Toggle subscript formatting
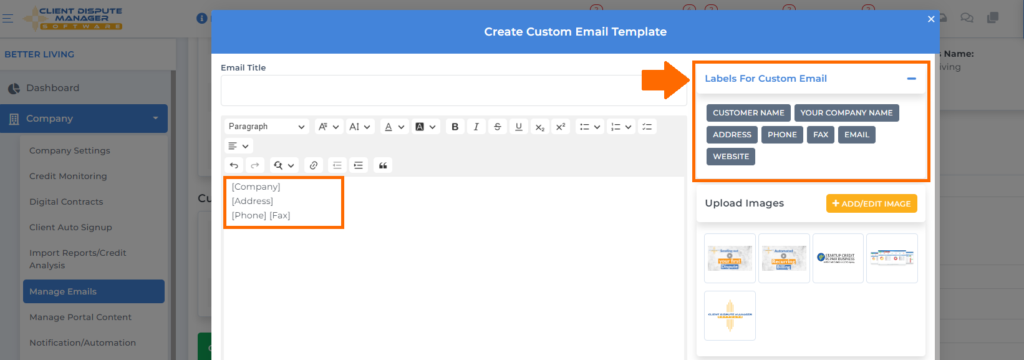The height and width of the screenshot is (360, 1024). coord(539,127)
